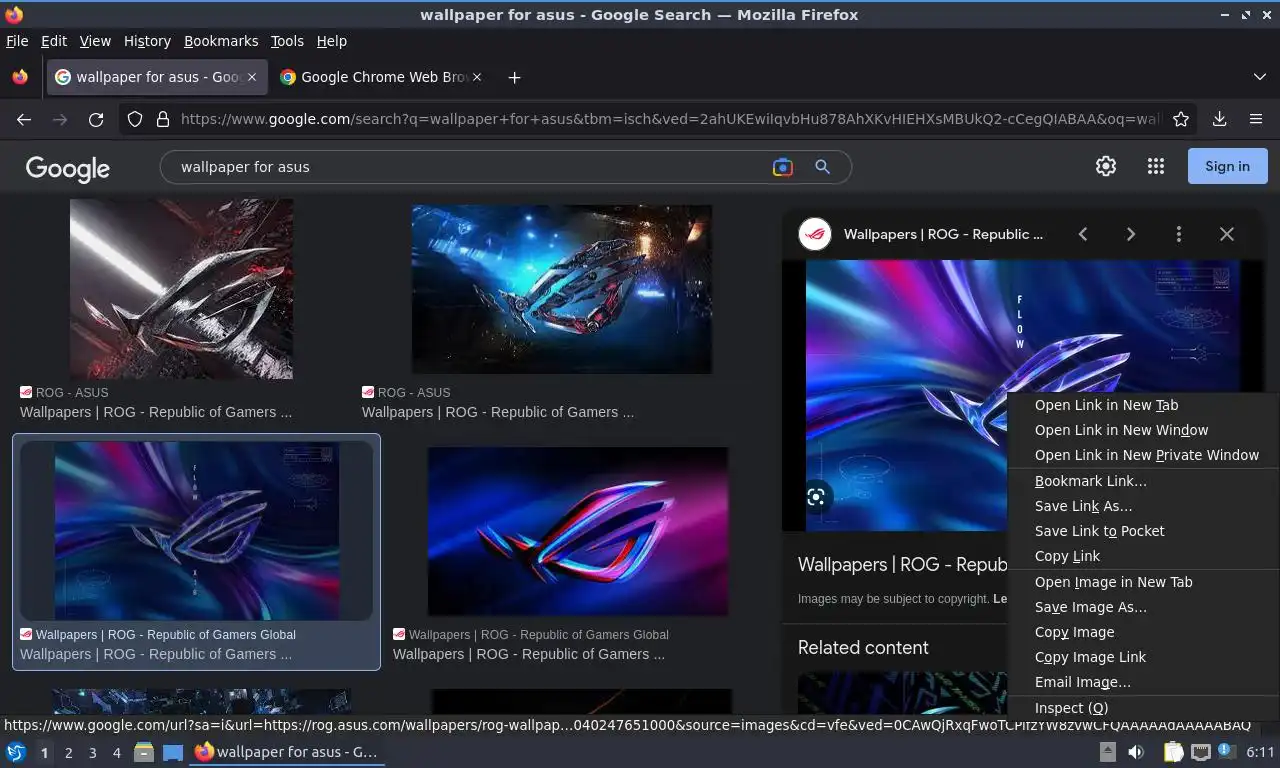Switch to workspace 3 on taskbar

pos(92,752)
